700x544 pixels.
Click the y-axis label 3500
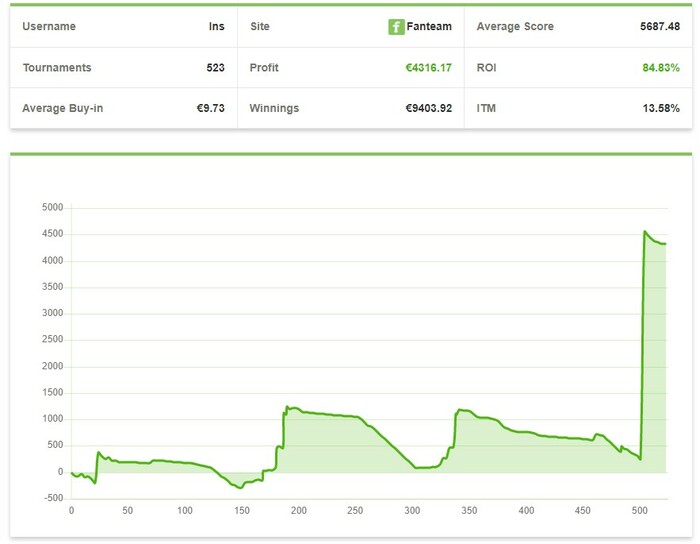53,287
